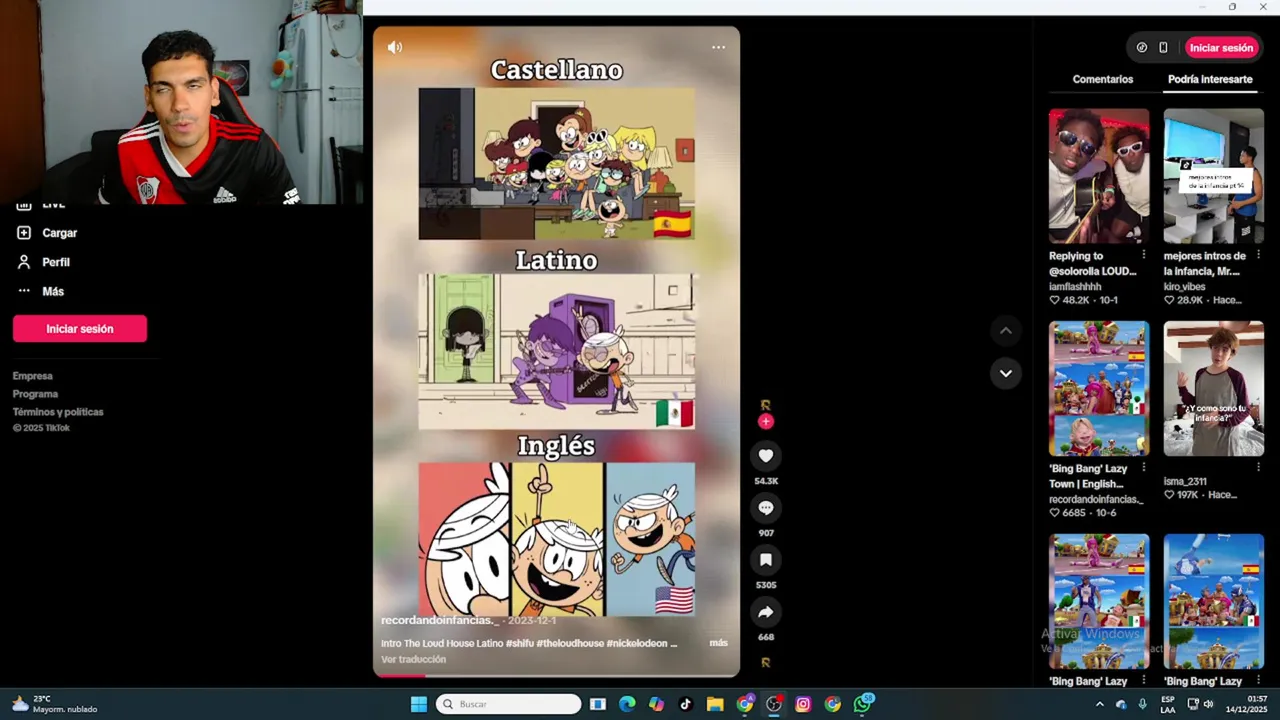
Task: Click the taskbar volume speaker icon
Action: (x=1208, y=704)
